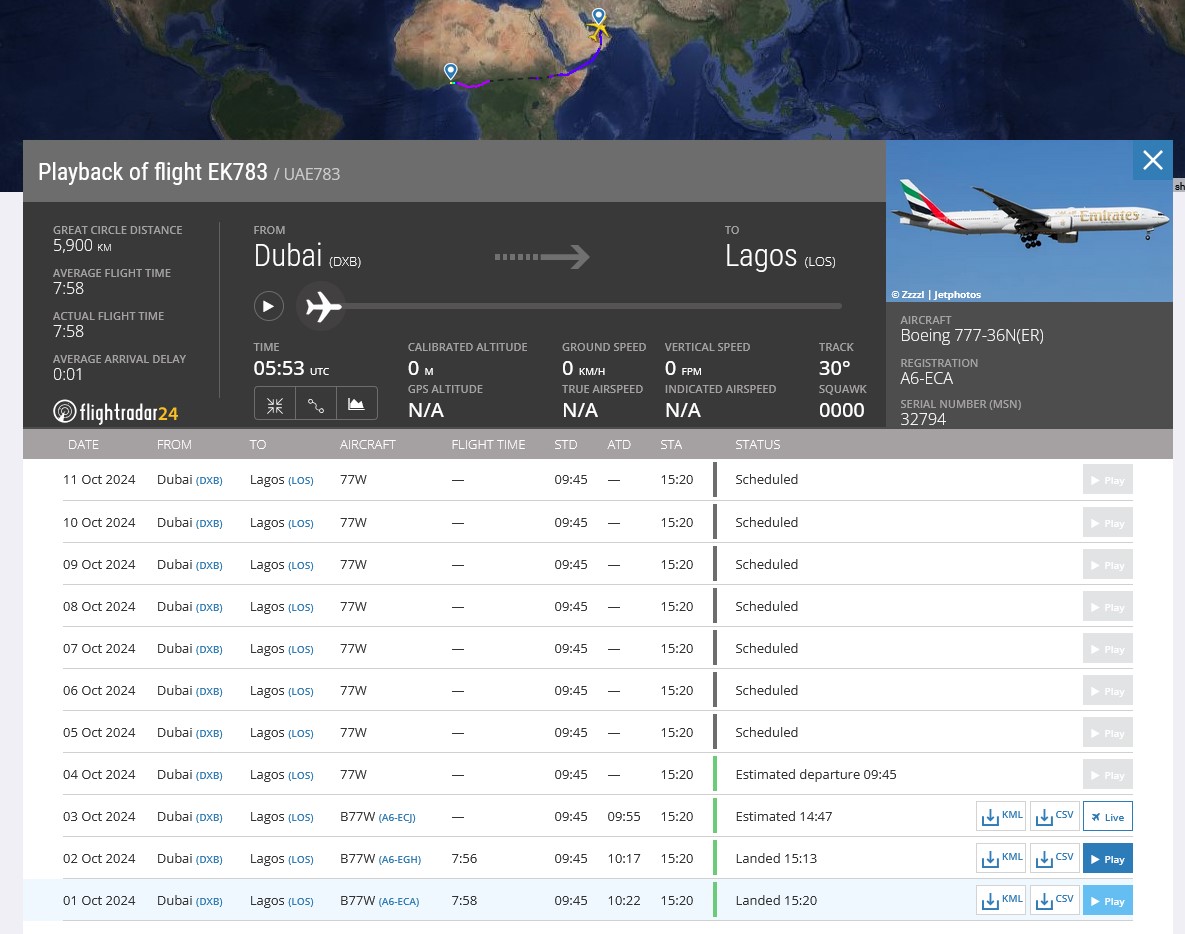Click LOS link in 02 Oct 2024 row
The width and height of the screenshot is (1185, 934).
coord(301,860)
